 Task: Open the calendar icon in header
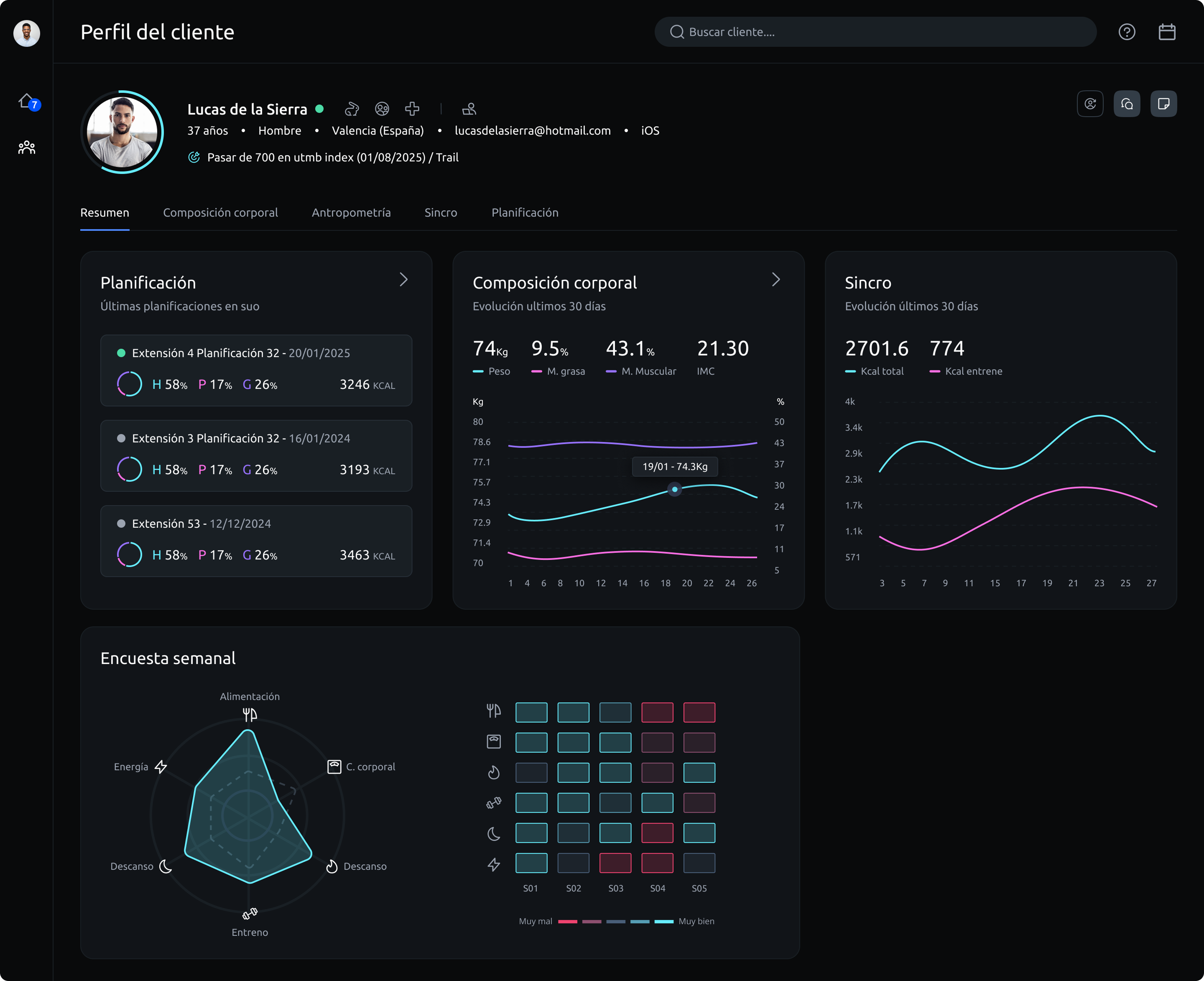click(1167, 32)
